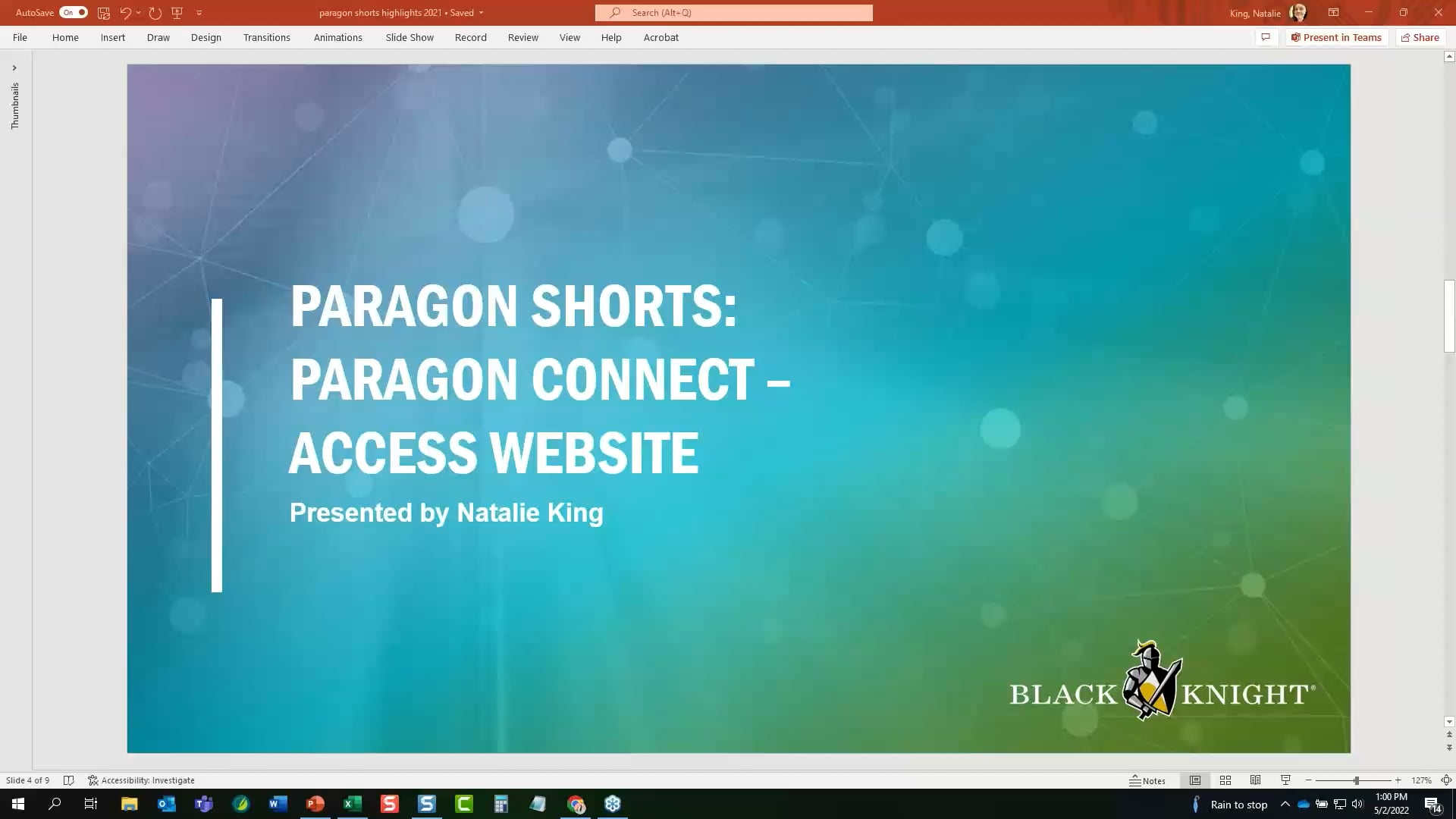This screenshot has width=1456, height=819.
Task: Click the Share button
Action: click(x=1420, y=37)
